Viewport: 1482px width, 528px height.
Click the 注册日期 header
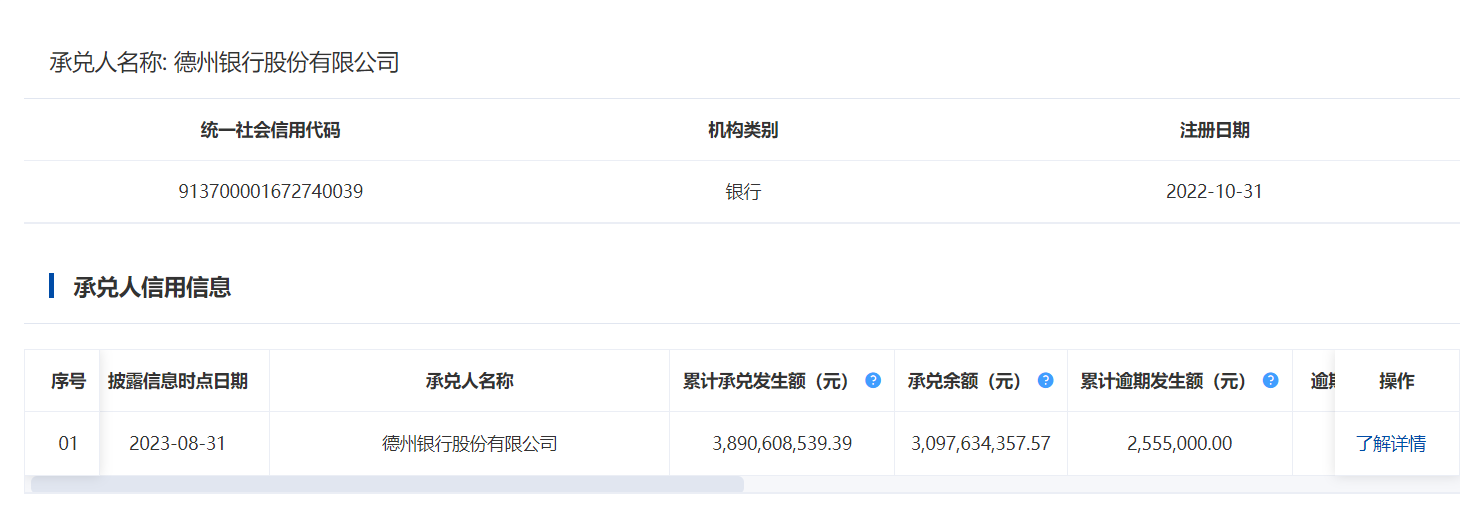point(1214,130)
